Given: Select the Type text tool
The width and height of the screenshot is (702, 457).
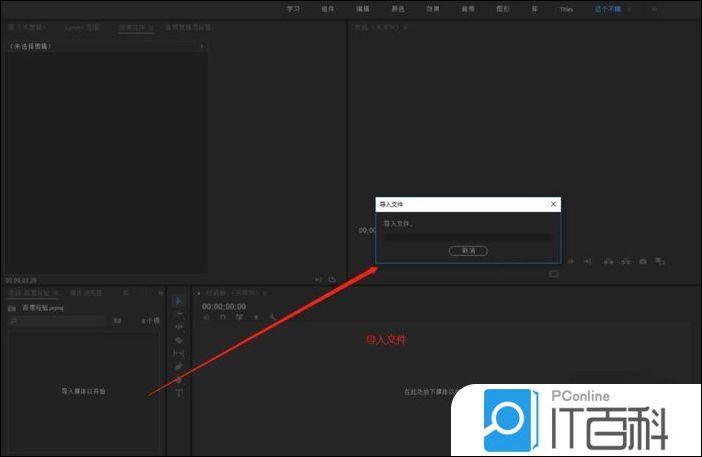Looking at the screenshot, I should pyautogui.click(x=179, y=393).
